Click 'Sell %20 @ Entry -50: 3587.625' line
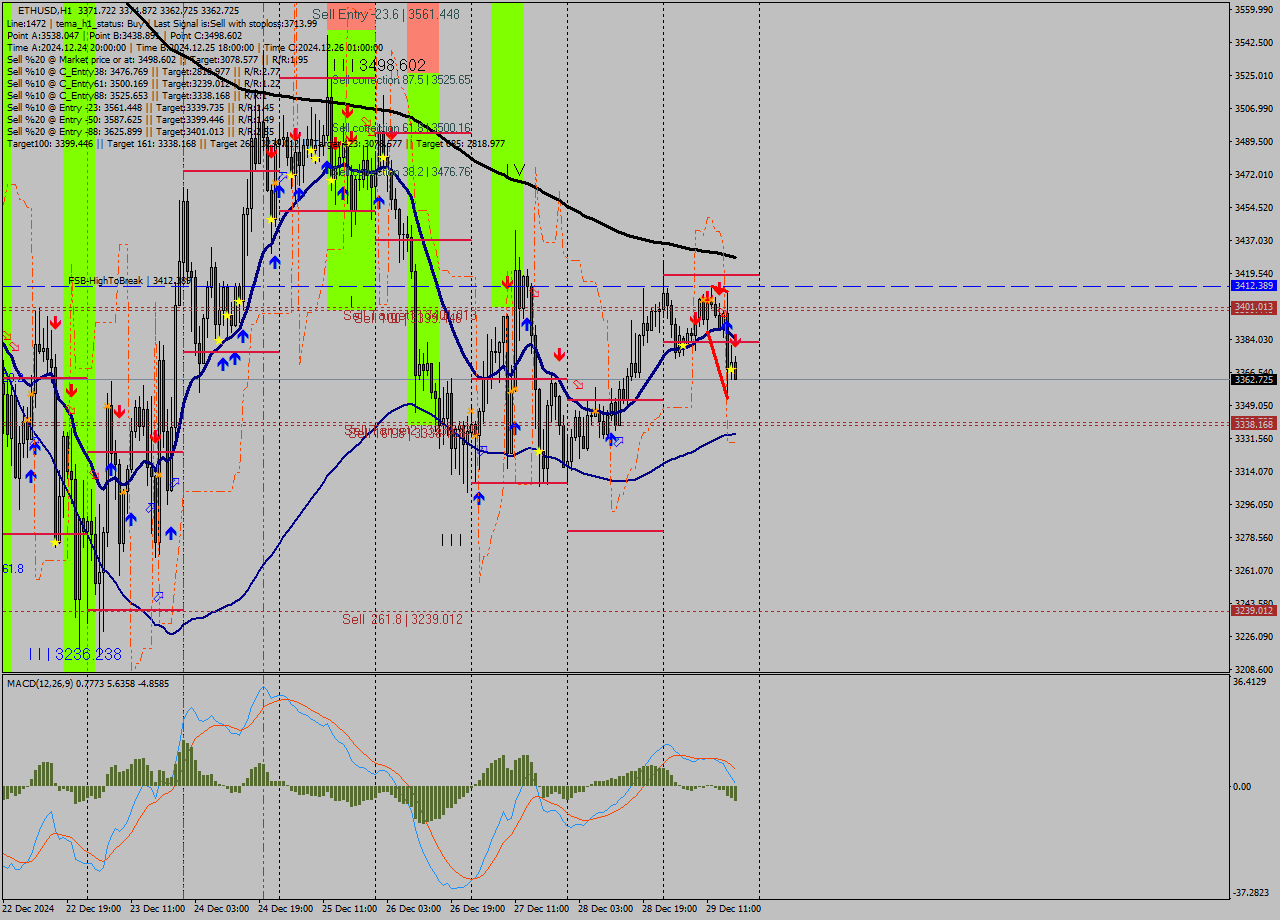This screenshot has height=920, width=1280. 140,119
